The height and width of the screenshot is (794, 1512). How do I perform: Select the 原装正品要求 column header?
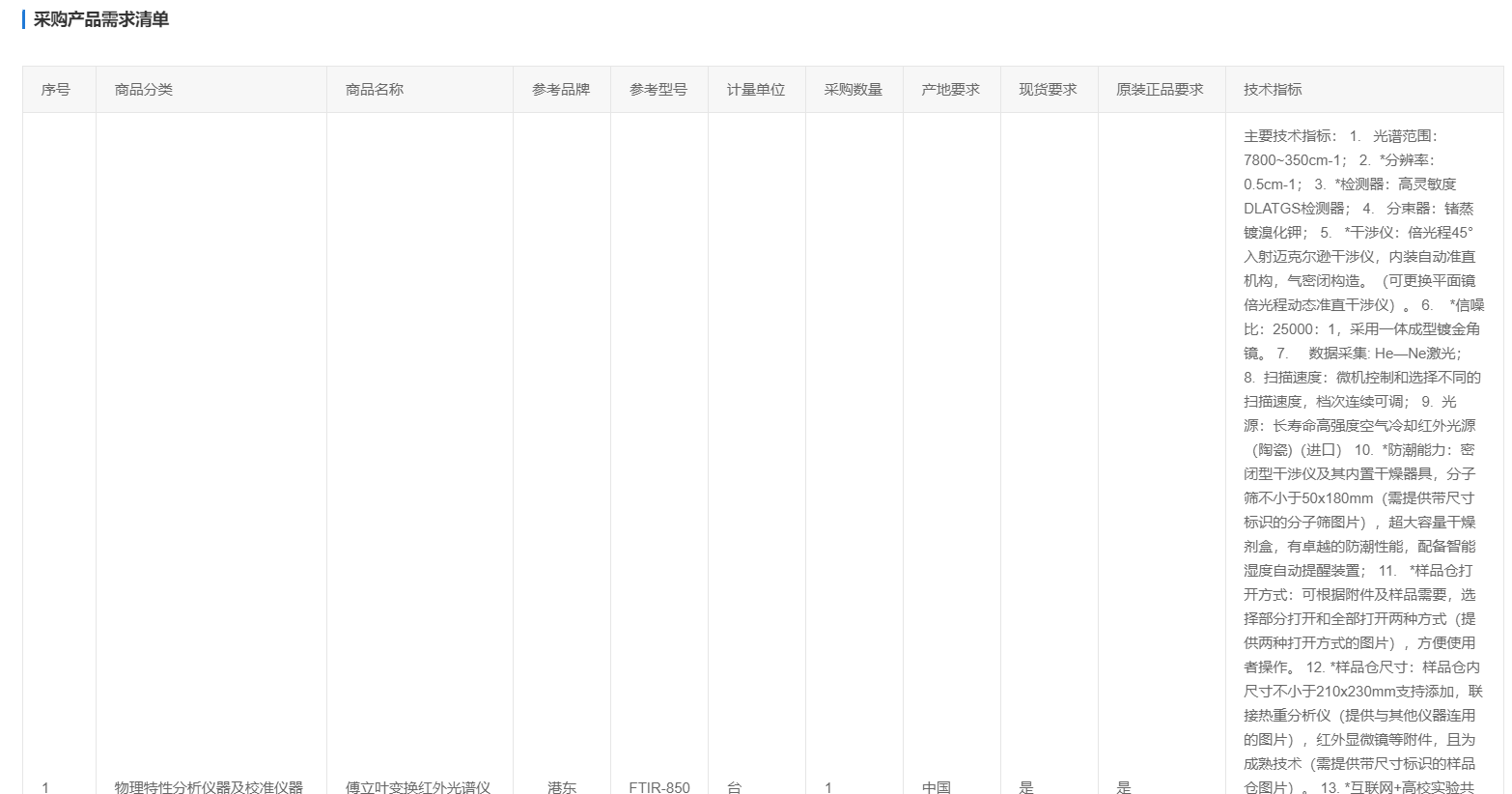click(1160, 89)
